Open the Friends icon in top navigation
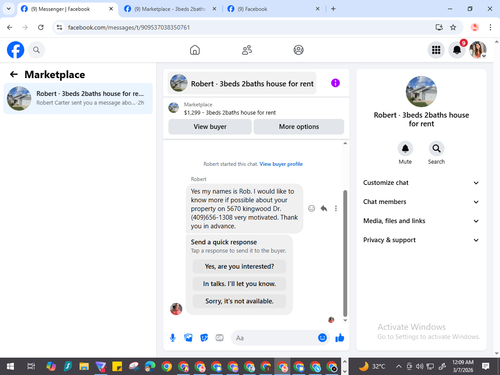Image resolution: width=500 pixels, height=375 pixels. tap(247, 50)
